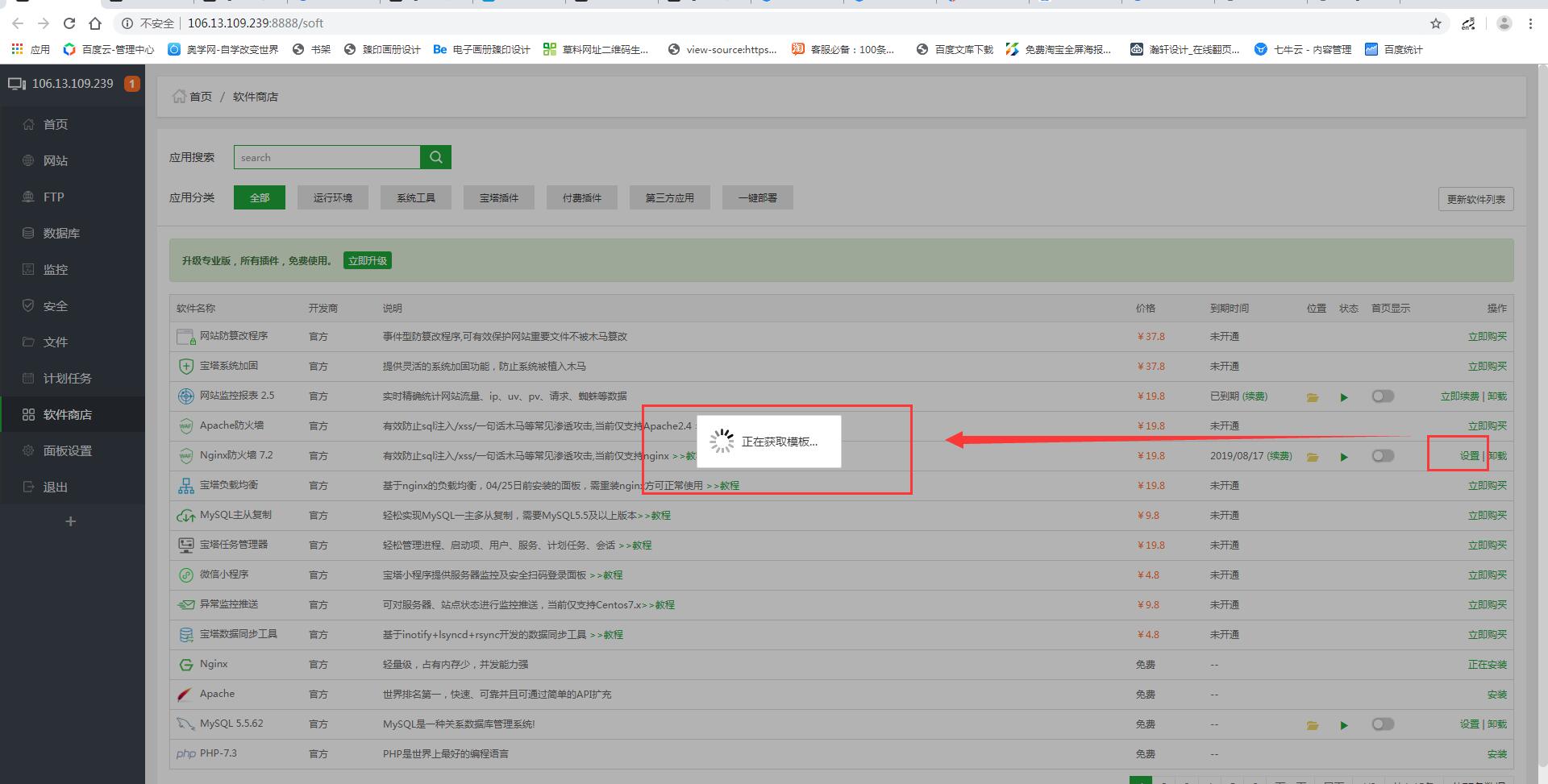Click the browser home icon
Image resolution: width=1548 pixels, height=784 pixels.
(95, 23)
